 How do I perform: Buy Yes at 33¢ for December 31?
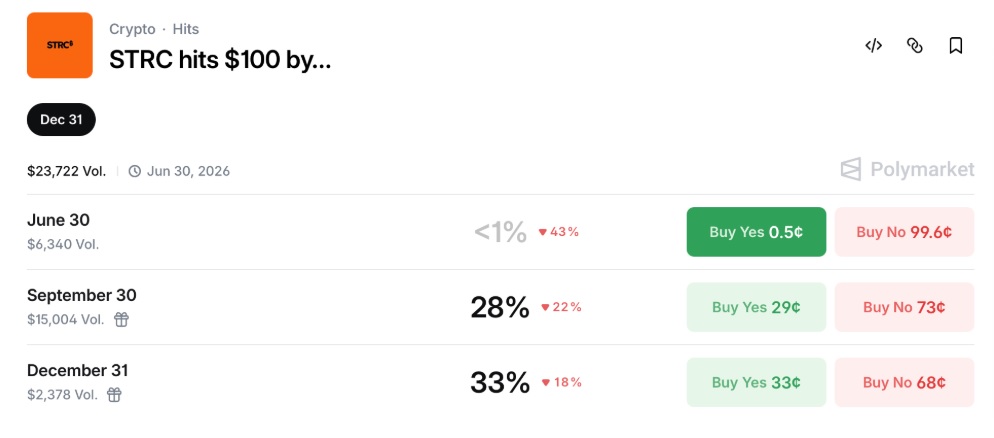[756, 382]
